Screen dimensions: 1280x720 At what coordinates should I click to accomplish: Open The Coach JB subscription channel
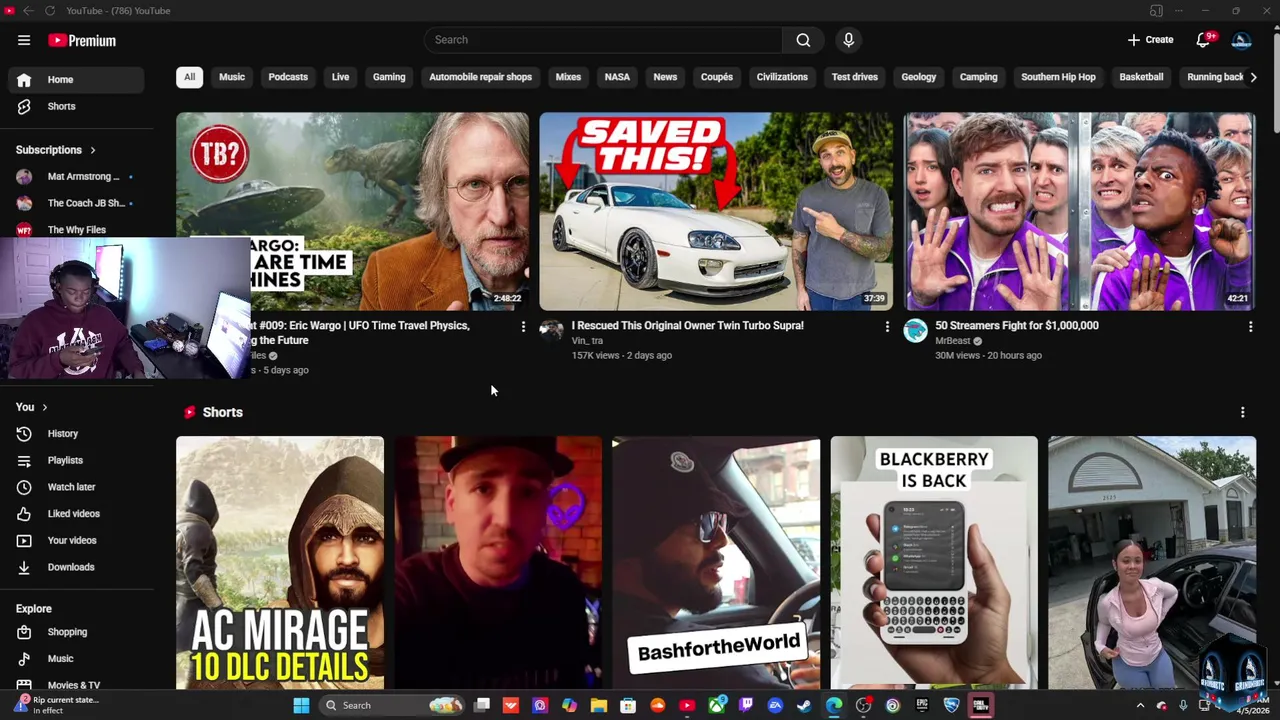pyautogui.click(x=76, y=203)
